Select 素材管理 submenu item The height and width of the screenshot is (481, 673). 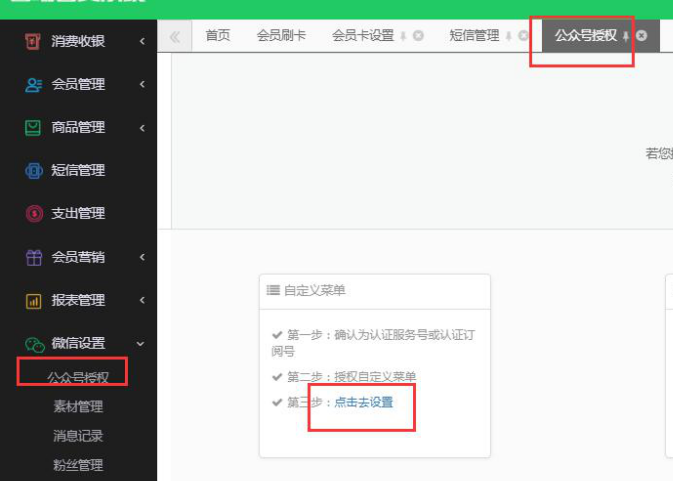click(x=78, y=406)
